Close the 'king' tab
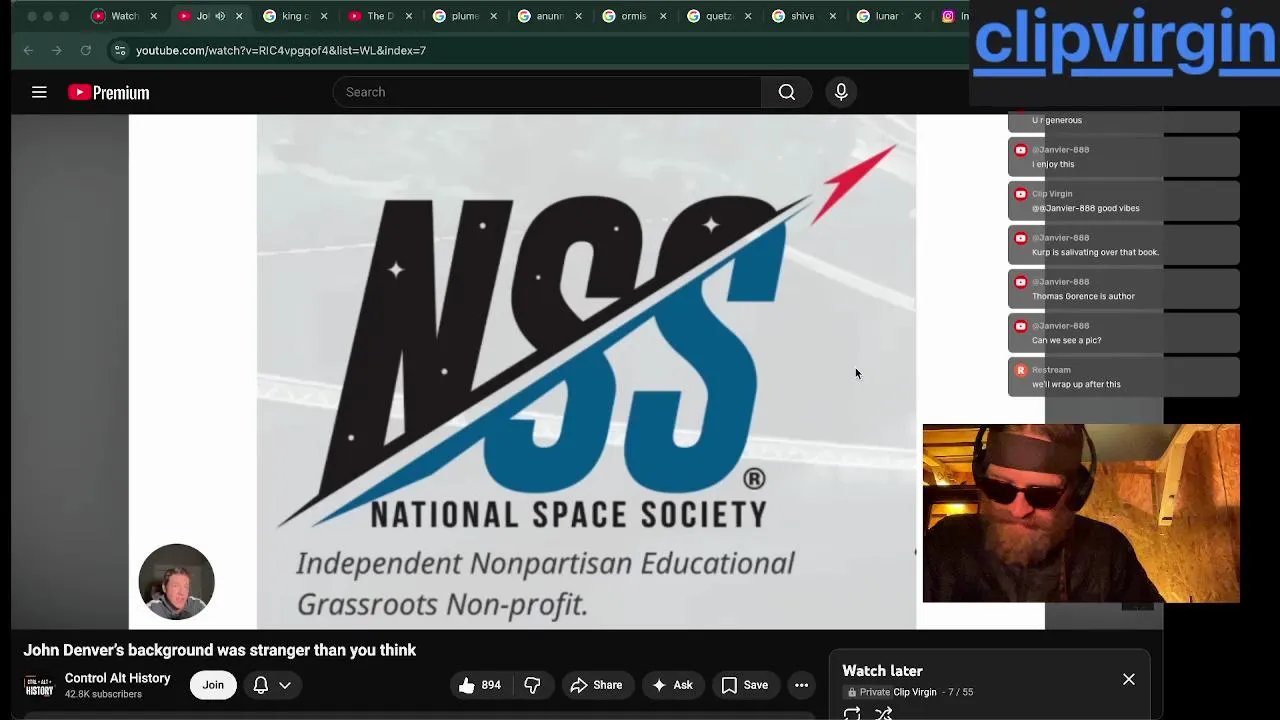1280x720 pixels. click(x=324, y=16)
